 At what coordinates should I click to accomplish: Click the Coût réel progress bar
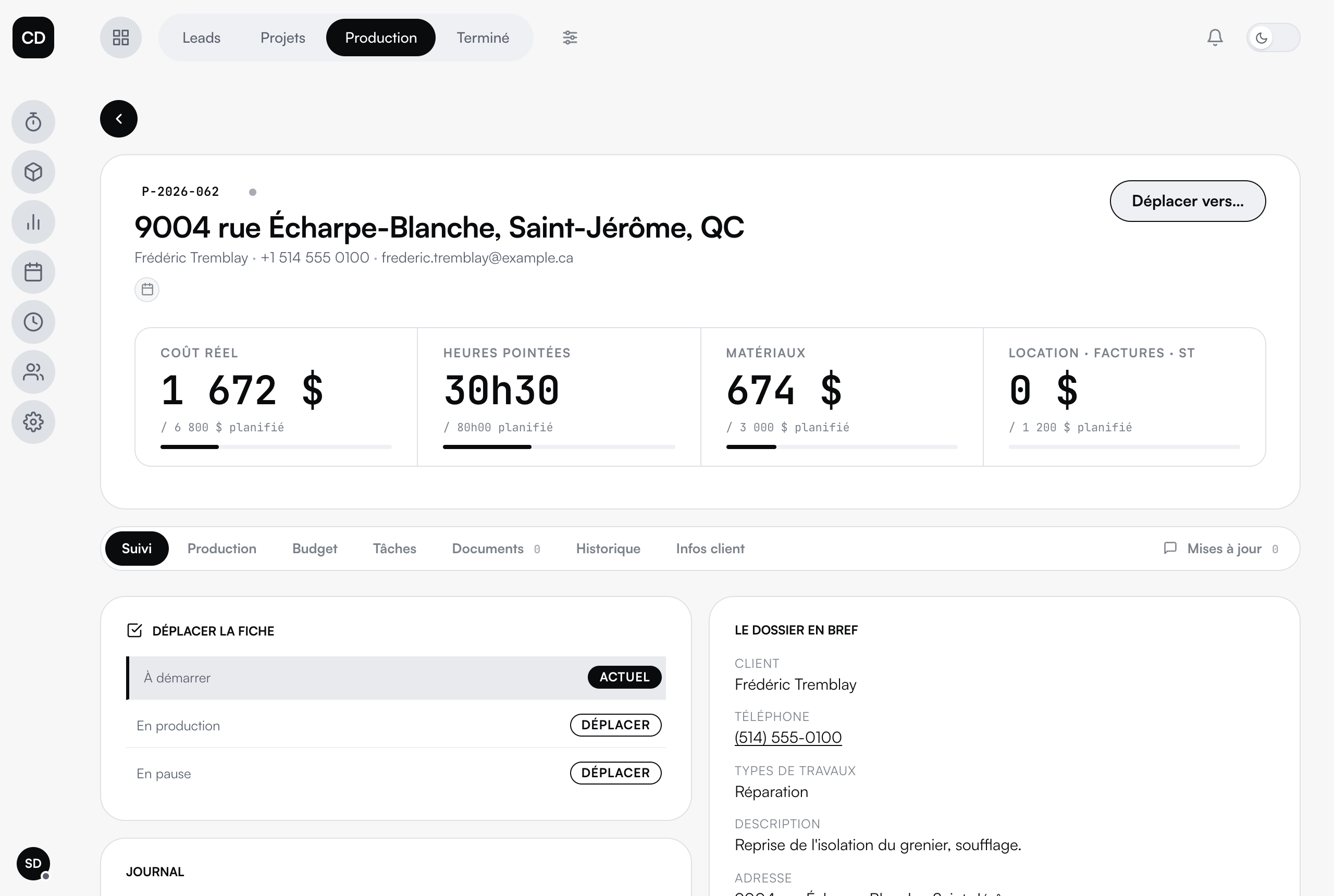276,446
